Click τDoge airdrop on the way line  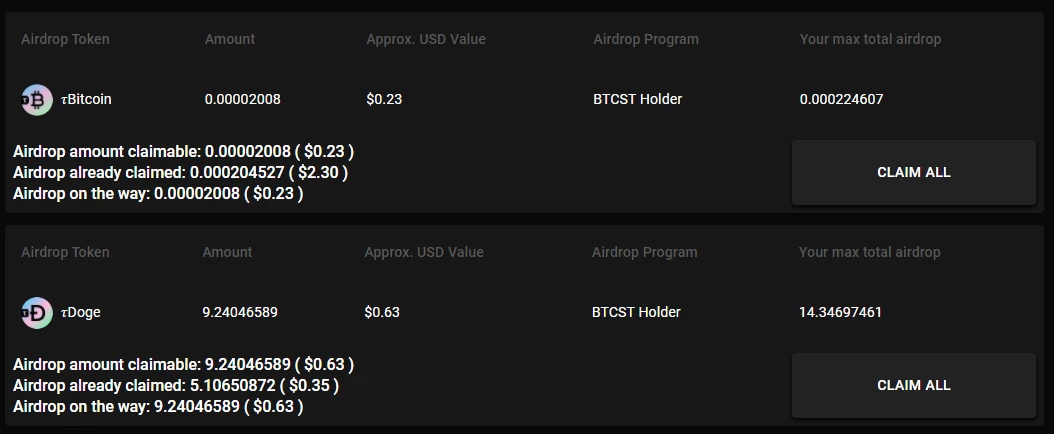[x=158, y=406]
